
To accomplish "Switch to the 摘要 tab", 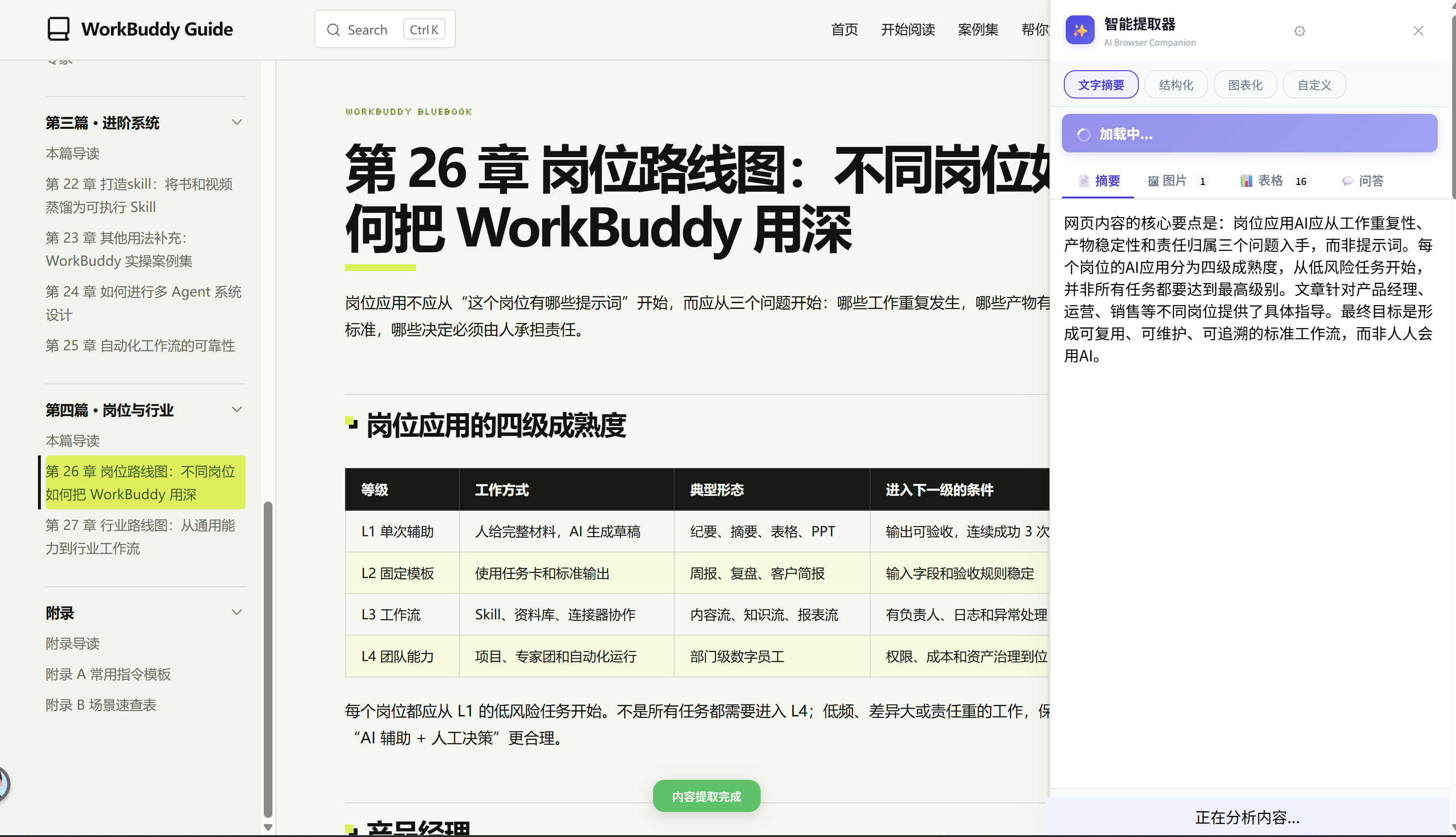I will (1098, 181).
